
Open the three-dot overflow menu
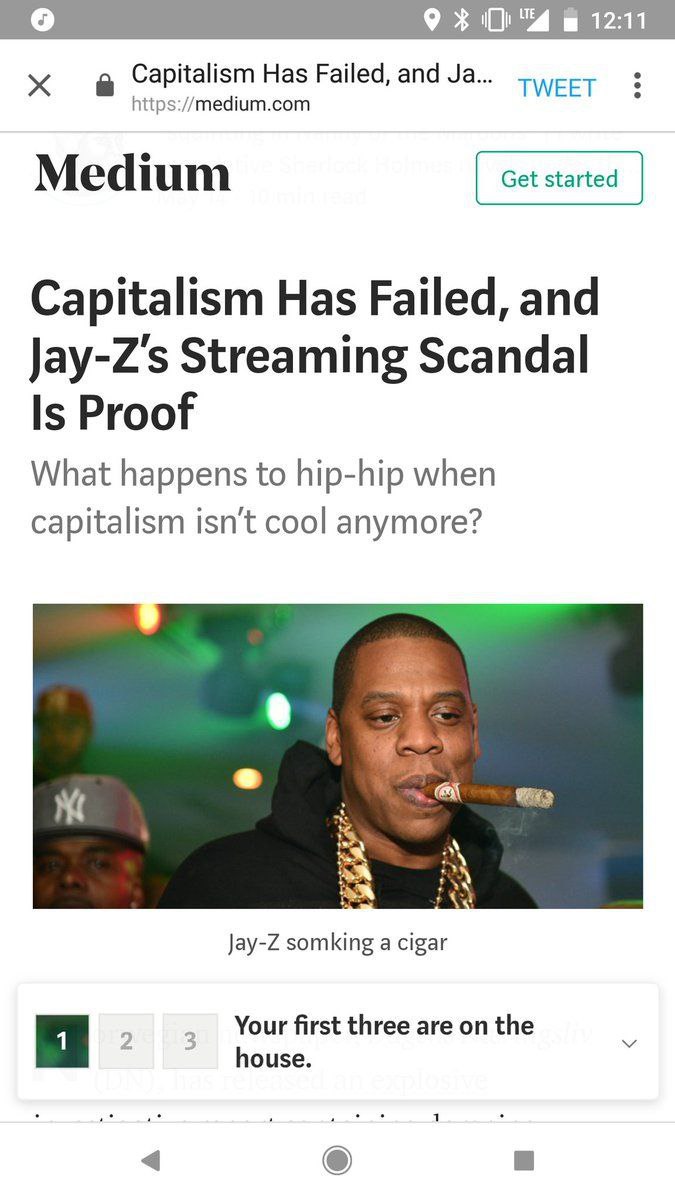coord(637,86)
